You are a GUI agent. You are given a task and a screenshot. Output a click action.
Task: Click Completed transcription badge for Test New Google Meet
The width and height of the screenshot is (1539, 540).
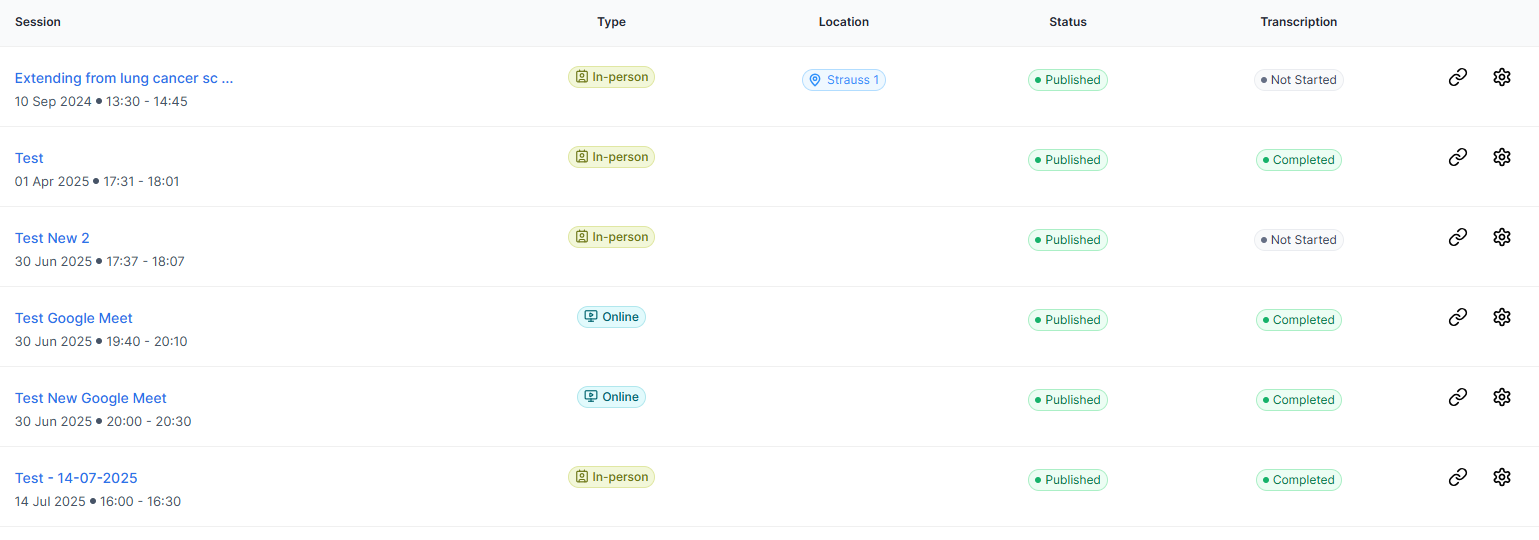coord(1298,400)
